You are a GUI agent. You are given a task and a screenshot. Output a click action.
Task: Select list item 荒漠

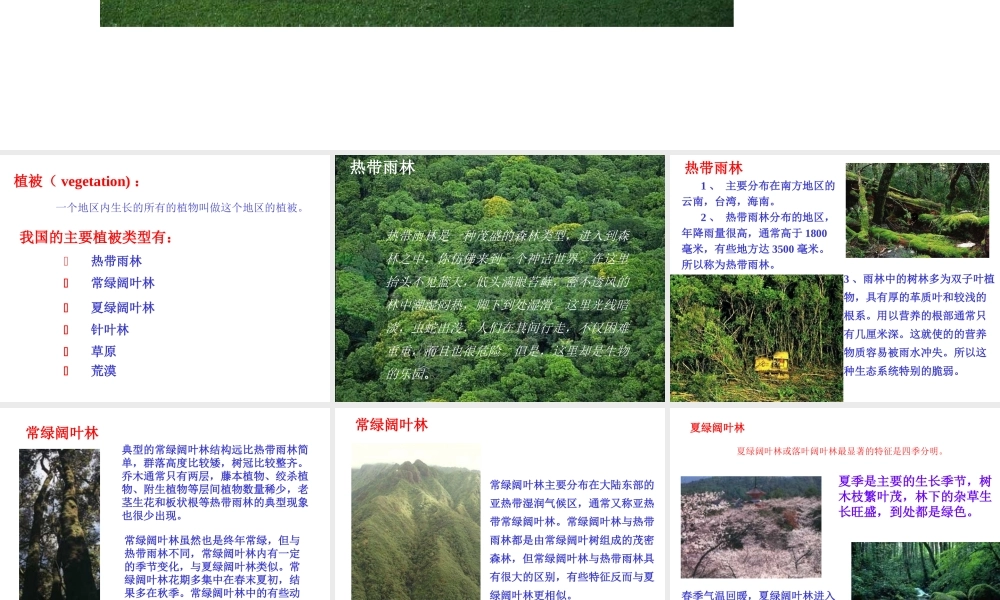103,370
